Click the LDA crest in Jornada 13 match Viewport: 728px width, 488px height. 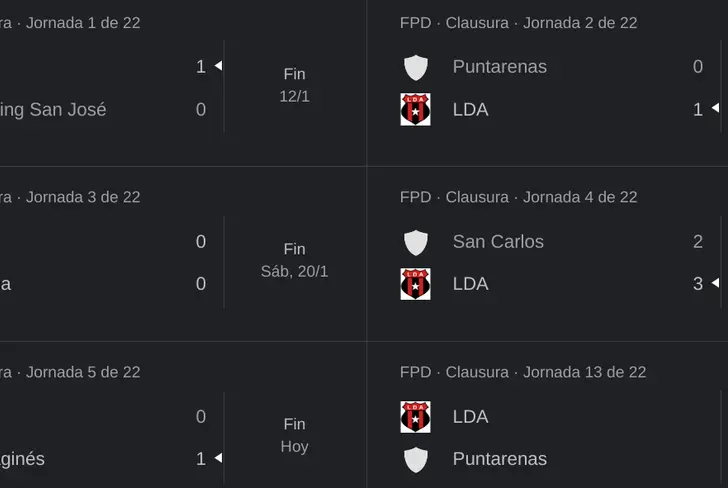point(415,417)
